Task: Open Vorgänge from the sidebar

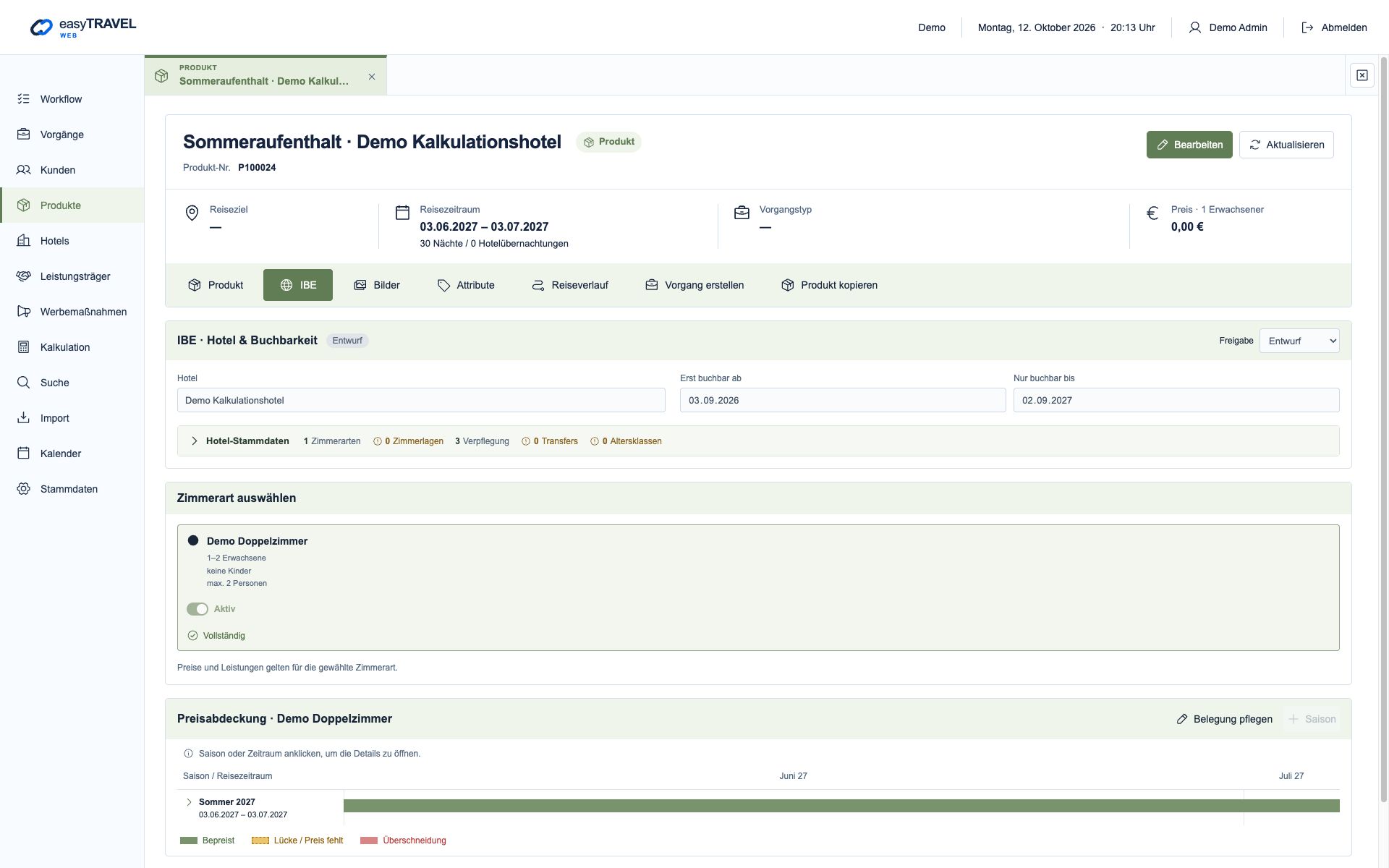Action: point(72,135)
